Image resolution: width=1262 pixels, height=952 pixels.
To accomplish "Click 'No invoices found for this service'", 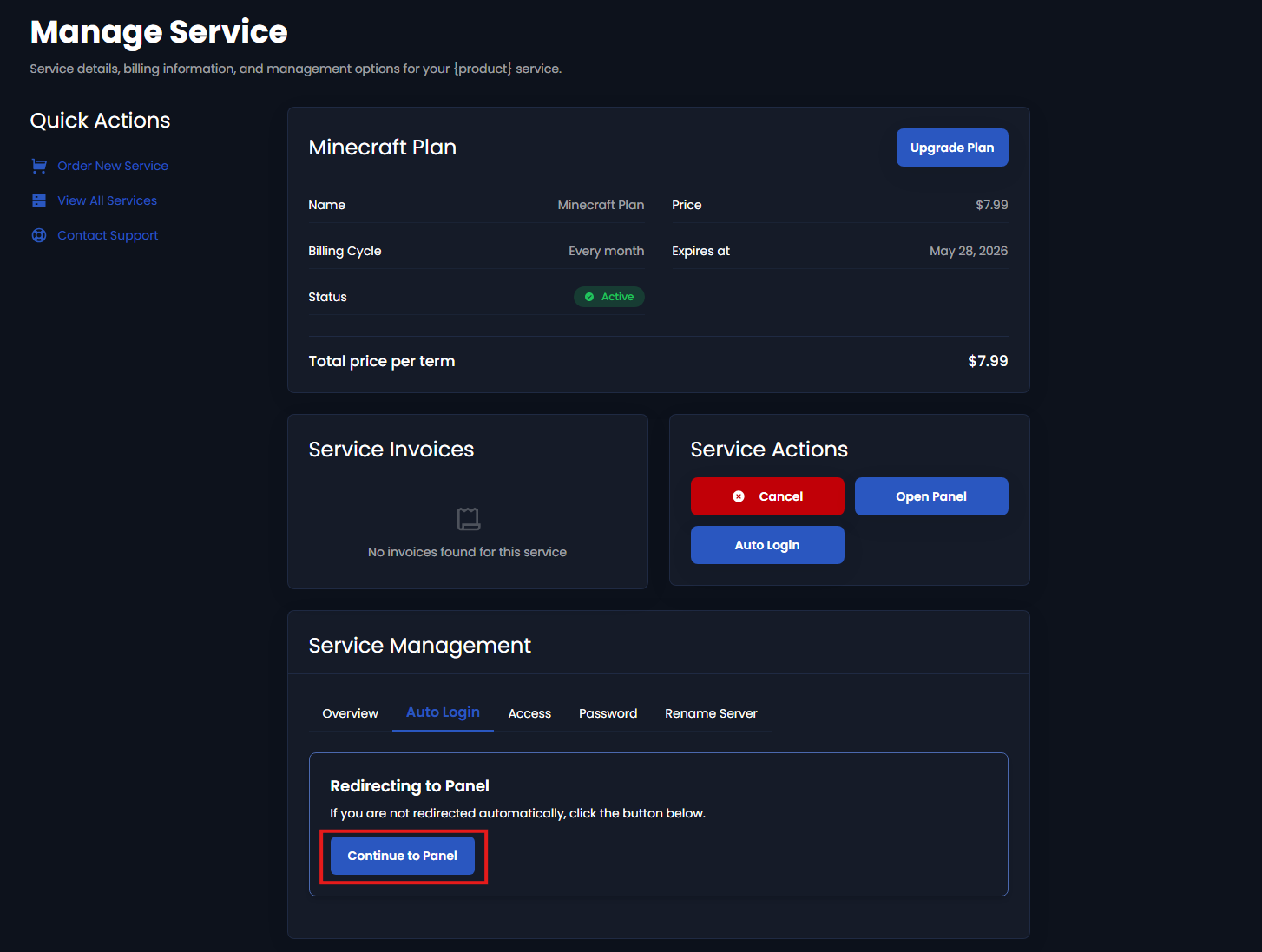I will tap(467, 552).
